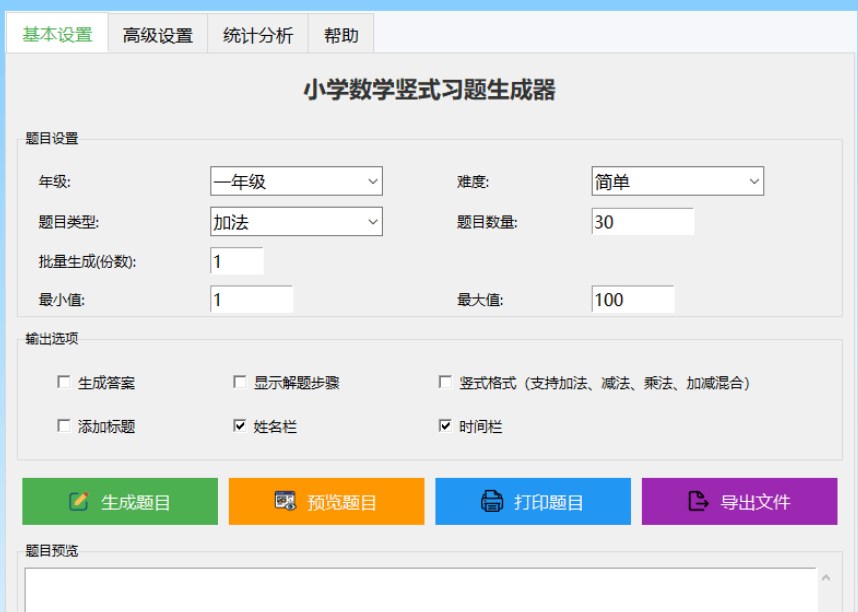Enable the 生成答案 checkbox
The width and height of the screenshot is (858, 612).
tap(64, 382)
